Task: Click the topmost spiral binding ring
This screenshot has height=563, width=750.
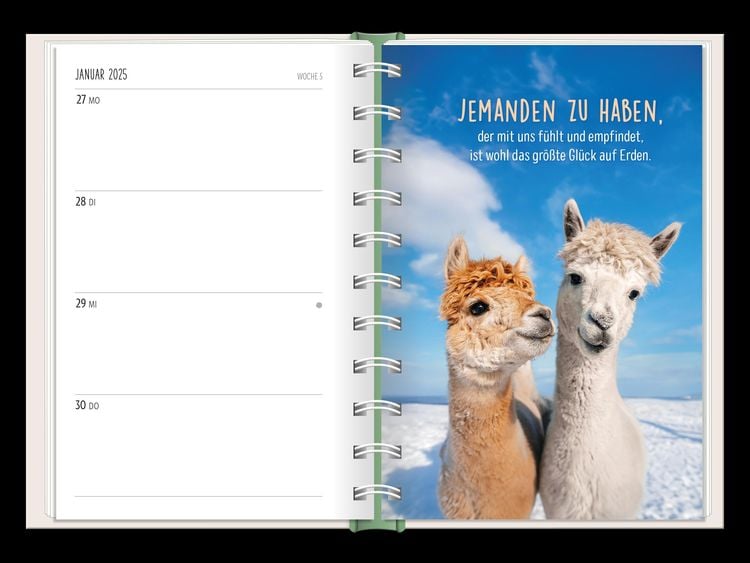Action: pos(376,70)
